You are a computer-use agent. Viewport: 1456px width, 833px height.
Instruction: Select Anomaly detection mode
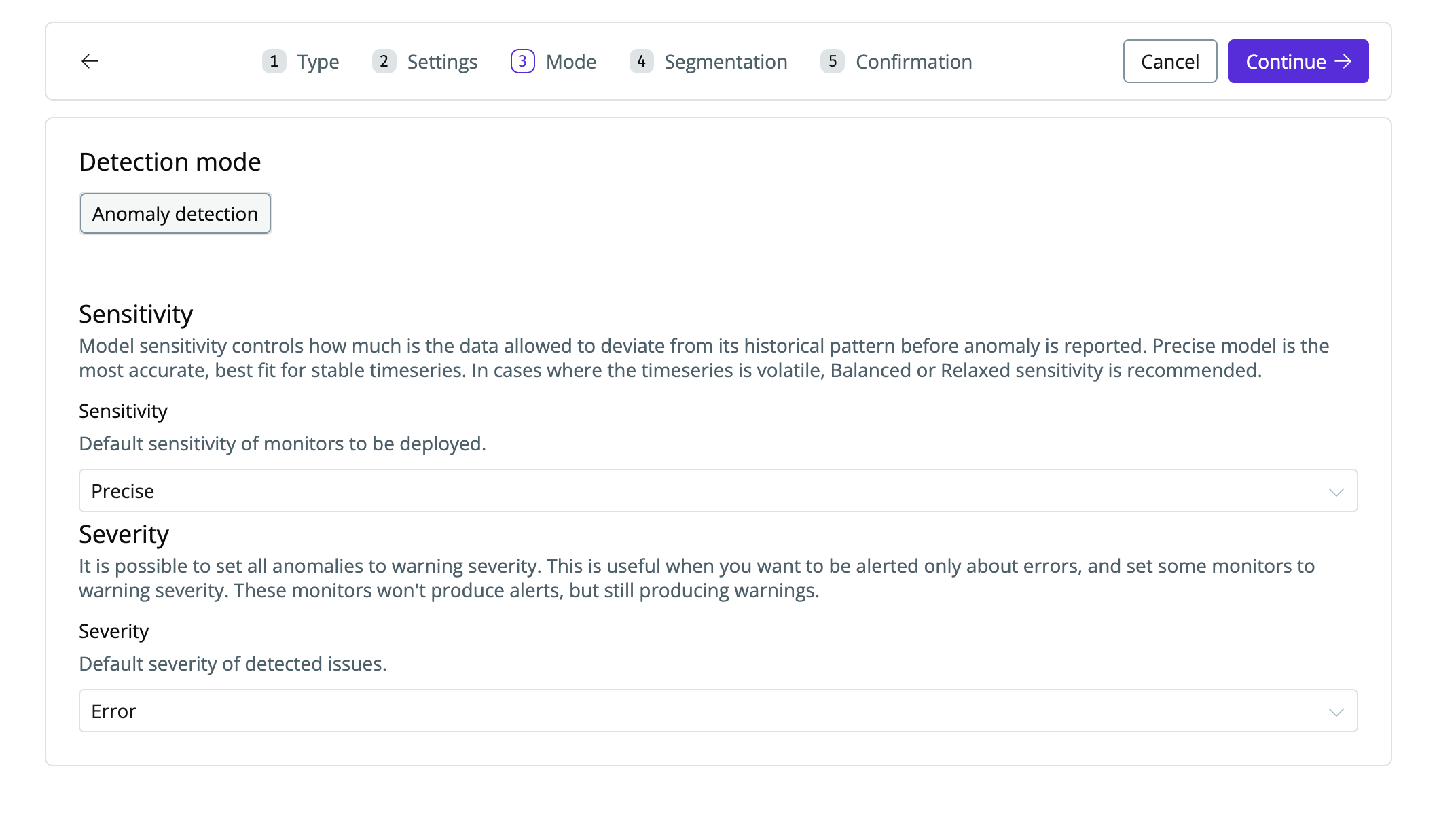click(x=175, y=214)
